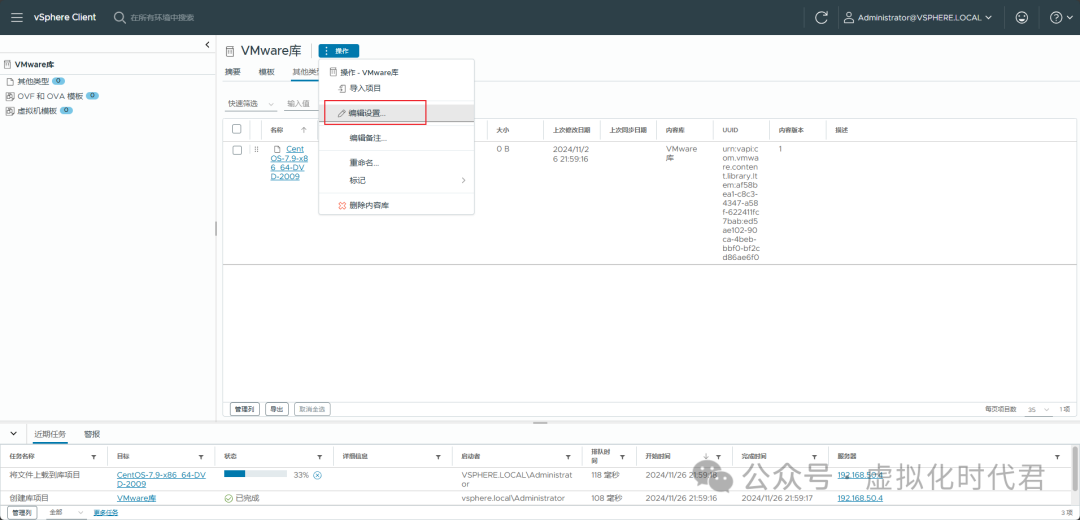Open the hamburger main menu
The height and width of the screenshot is (520, 1080).
pyautogui.click(x=17, y=17)
